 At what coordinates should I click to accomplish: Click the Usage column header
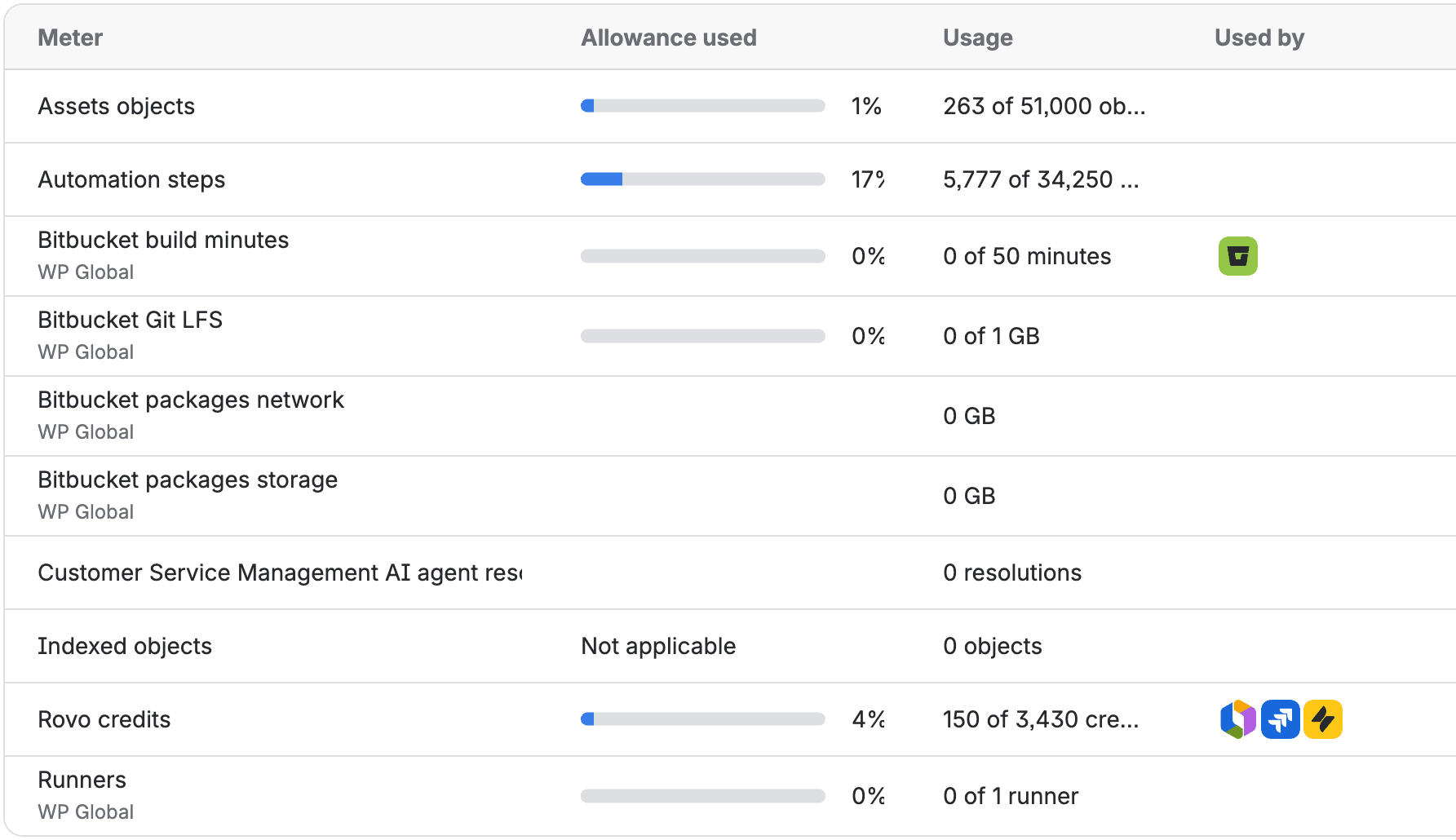[977, 38]
